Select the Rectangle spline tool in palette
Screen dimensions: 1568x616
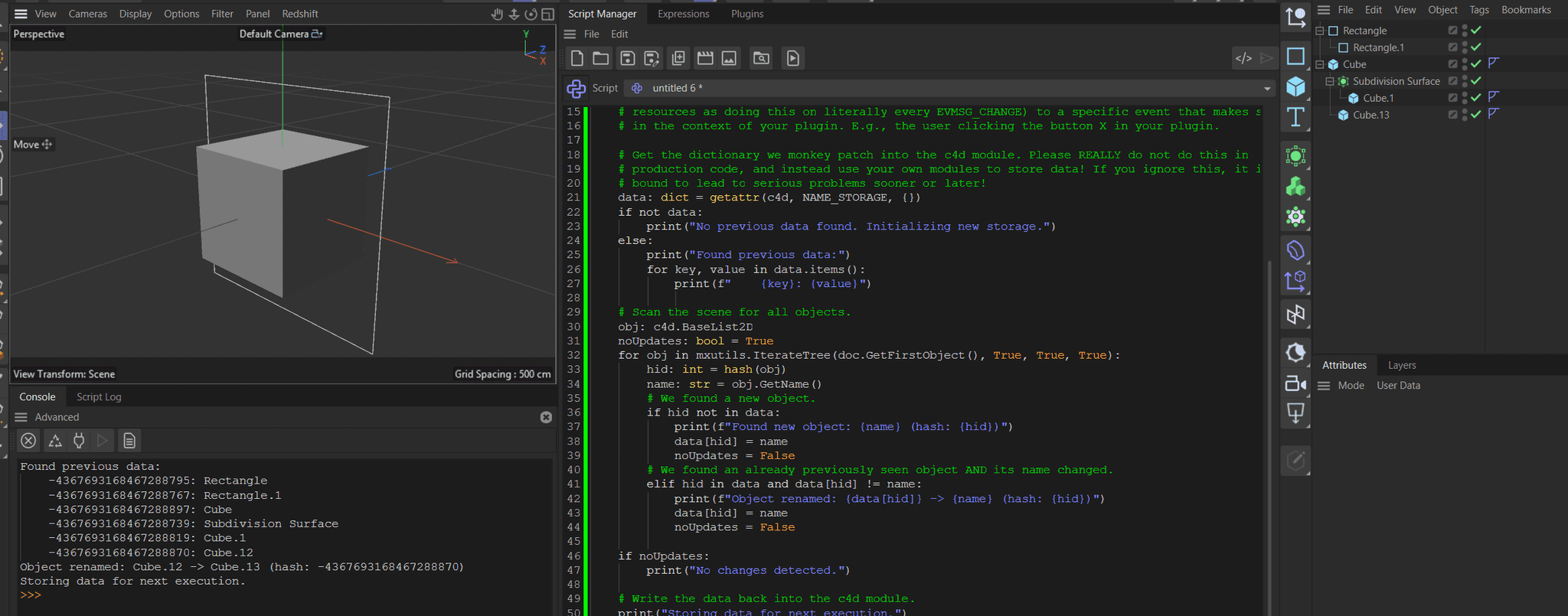tap(1295, 56)
